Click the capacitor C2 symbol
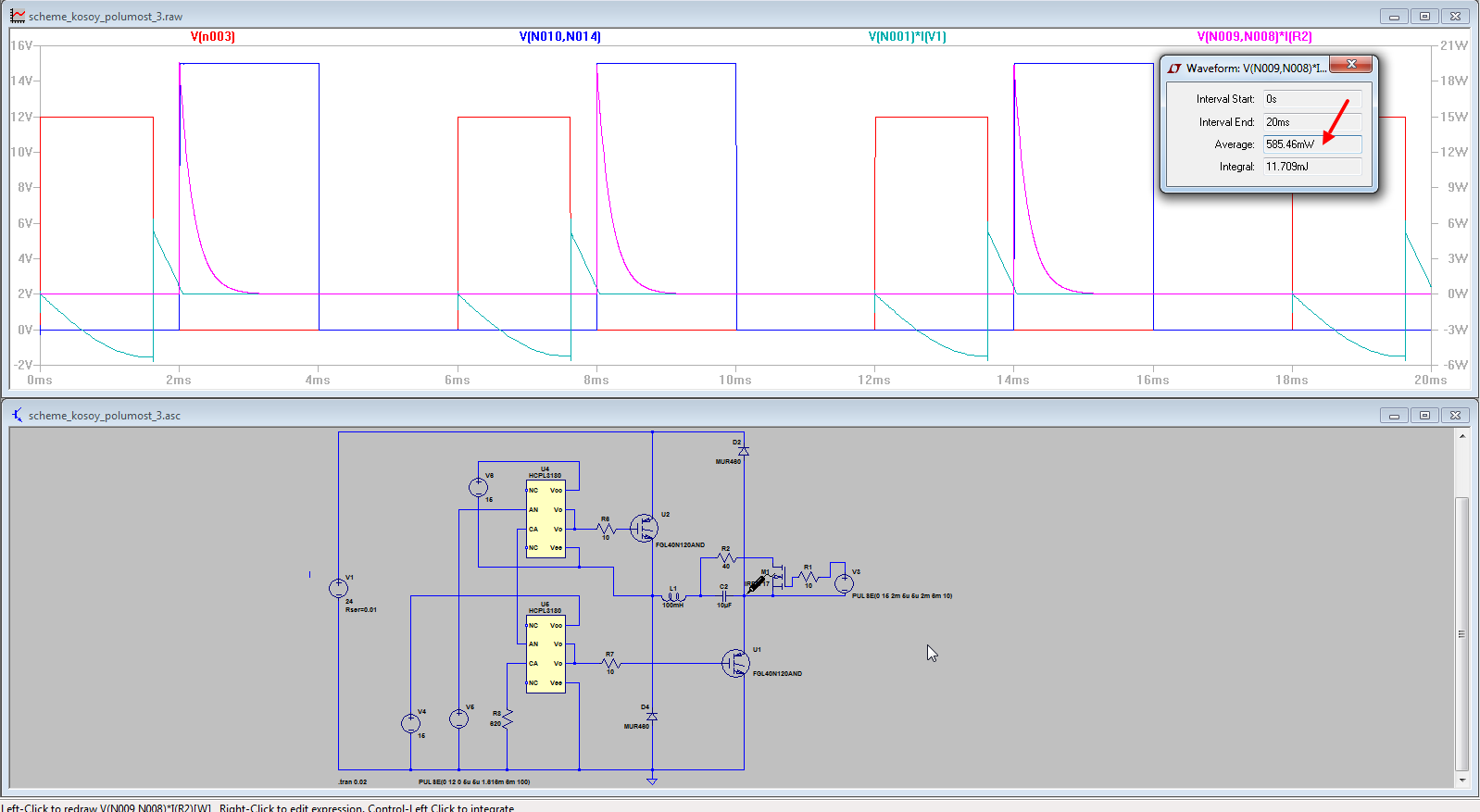This screenshot has width=1480, height=812. pyautogui.click(x=723, y=595)
